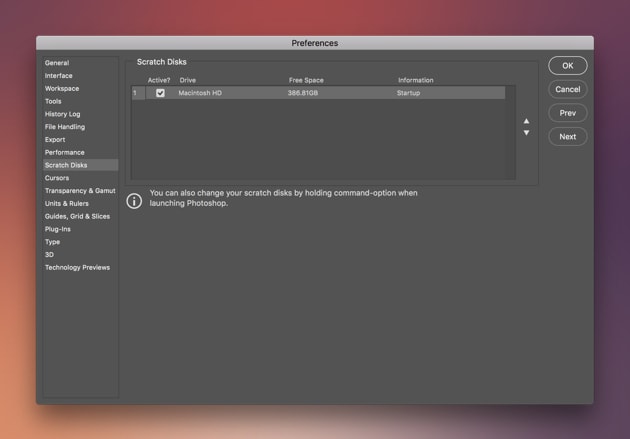The height and width of the screenshot is (439, 630).
Task: Select Workspace in the sidebar
Action: click(x=62, y=89)
